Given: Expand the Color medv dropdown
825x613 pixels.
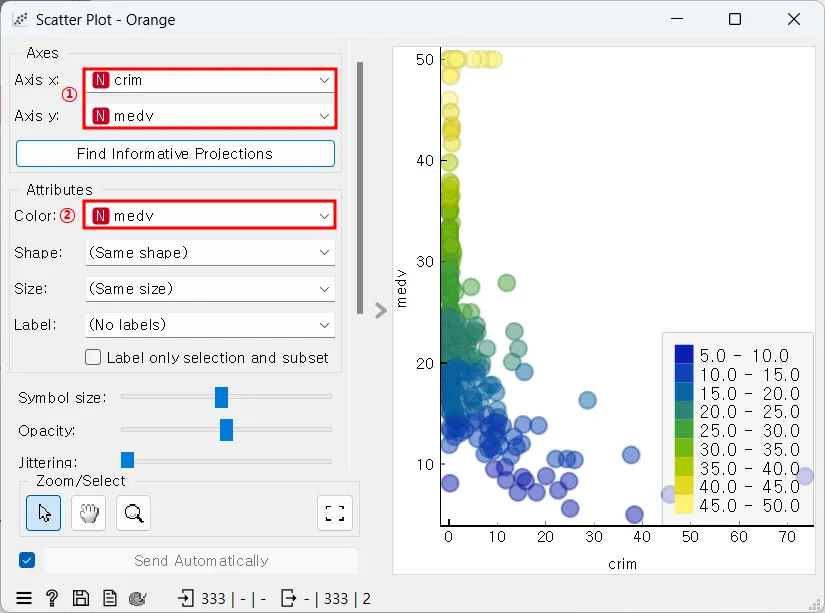Looking at the screenshot, I should (210, 216).
